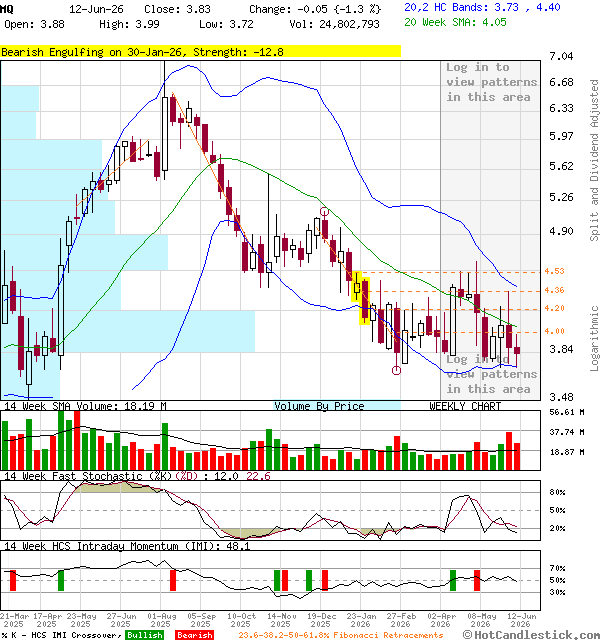Click the red circle marker at the December high

(x=324, y=211)
